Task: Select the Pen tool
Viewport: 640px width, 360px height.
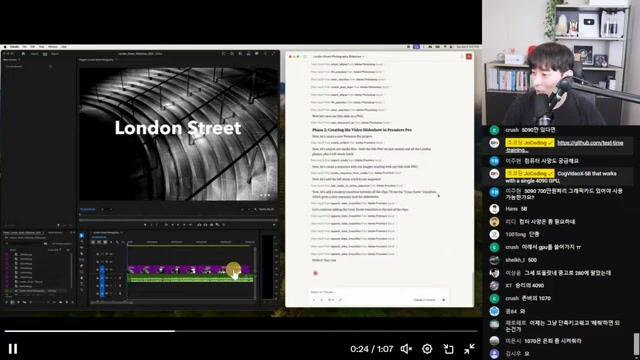Action: coord(82,266)
